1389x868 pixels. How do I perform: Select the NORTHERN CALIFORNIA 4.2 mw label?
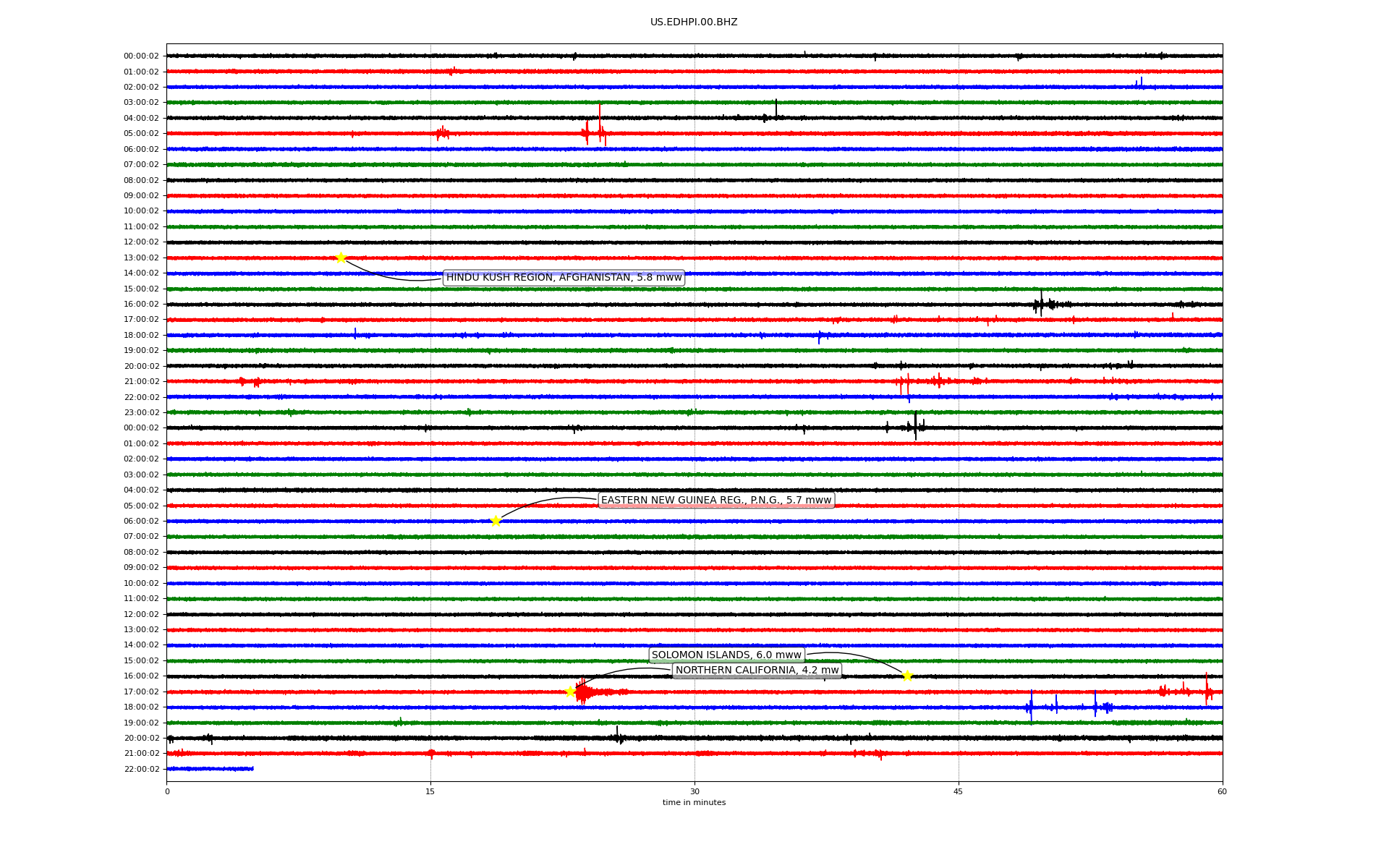coord(757,671)
